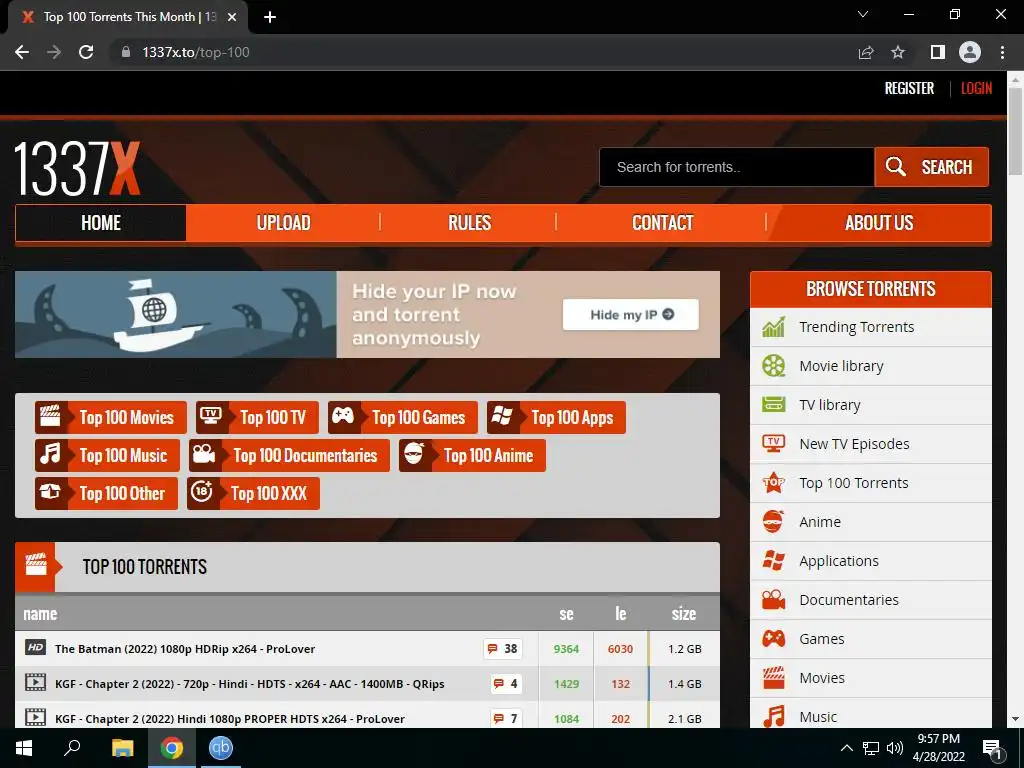This screenshot has width=1024, height=768.
Task: Reload the page with the refresh icon
Action: click(x=86, y=52)
